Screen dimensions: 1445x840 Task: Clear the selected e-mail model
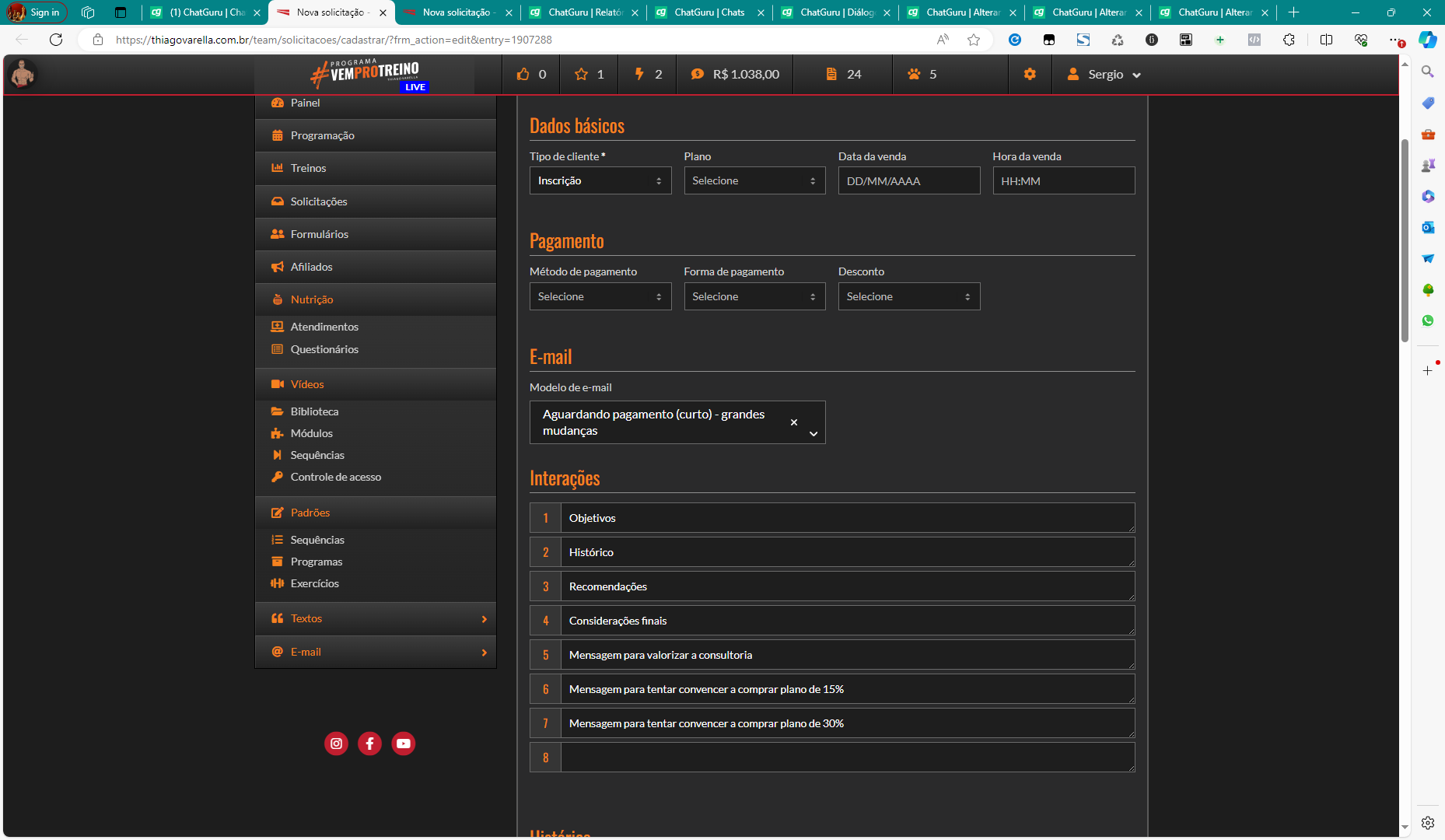pos(794,422)
